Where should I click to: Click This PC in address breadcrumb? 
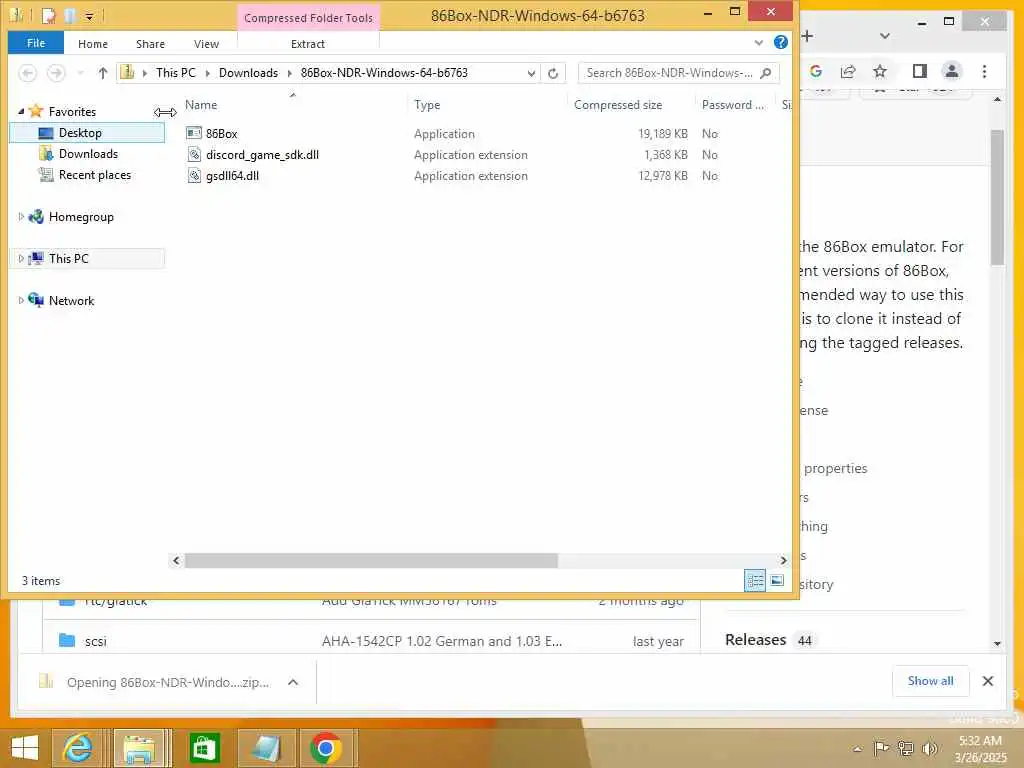click(x=176, y=72)
